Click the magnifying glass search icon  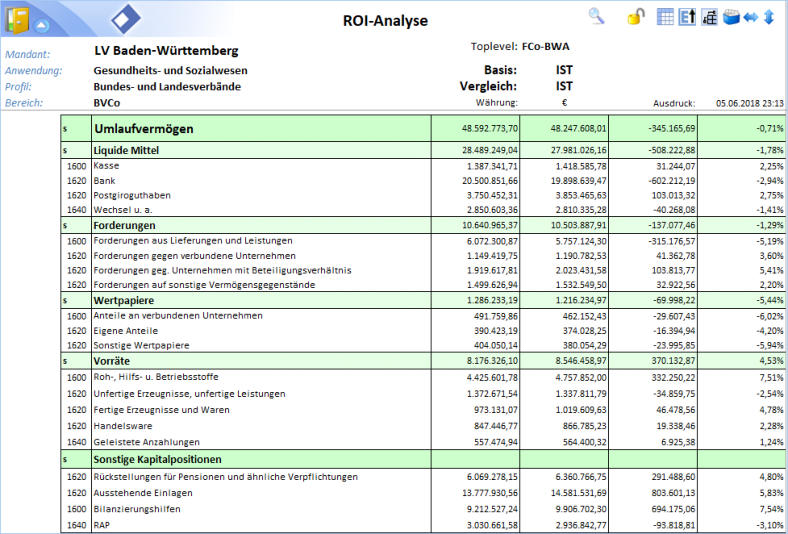(597, 16)
